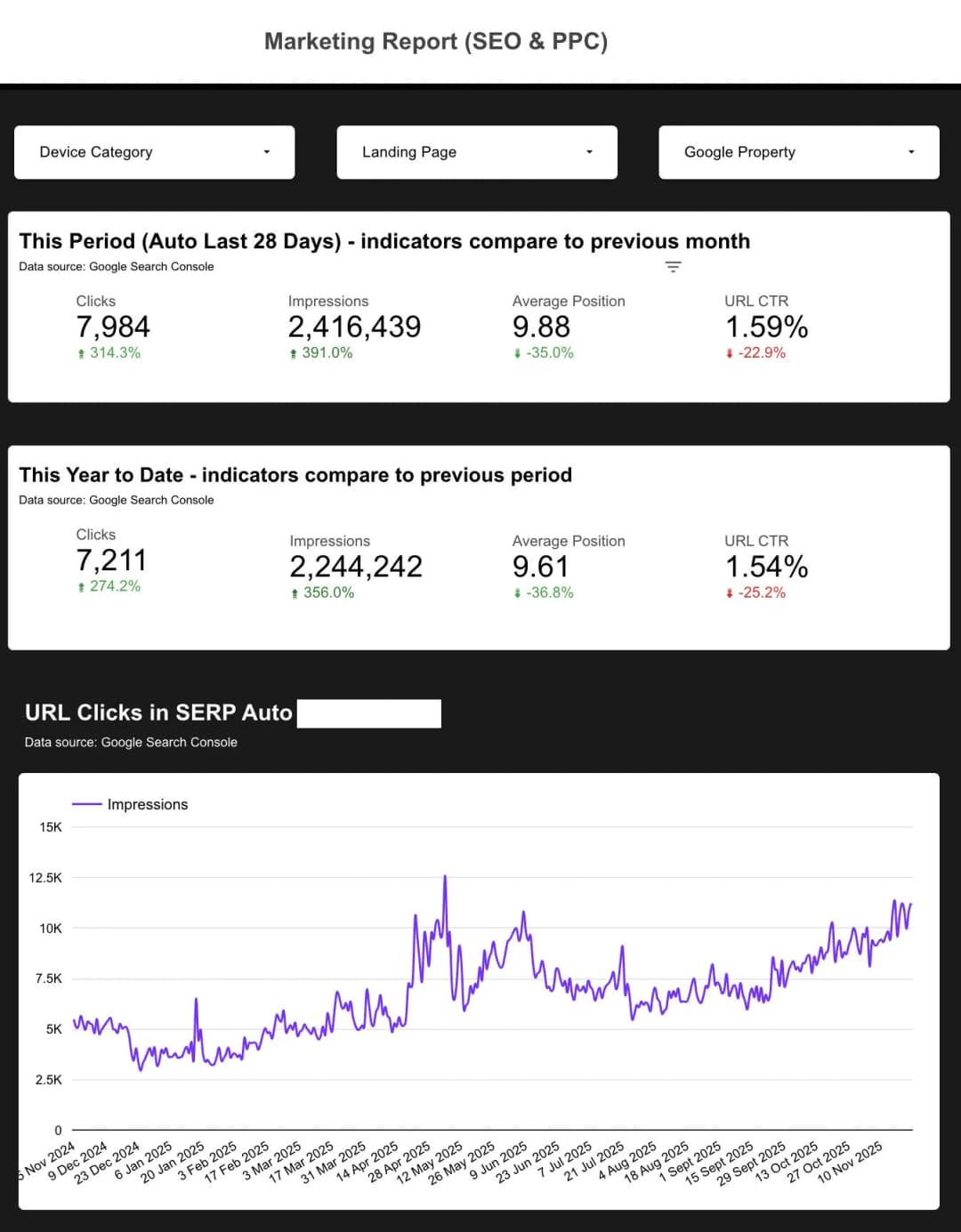Click the impressions peak near 12 May 2025
The image size is (961, 1232).
[445, 876]
